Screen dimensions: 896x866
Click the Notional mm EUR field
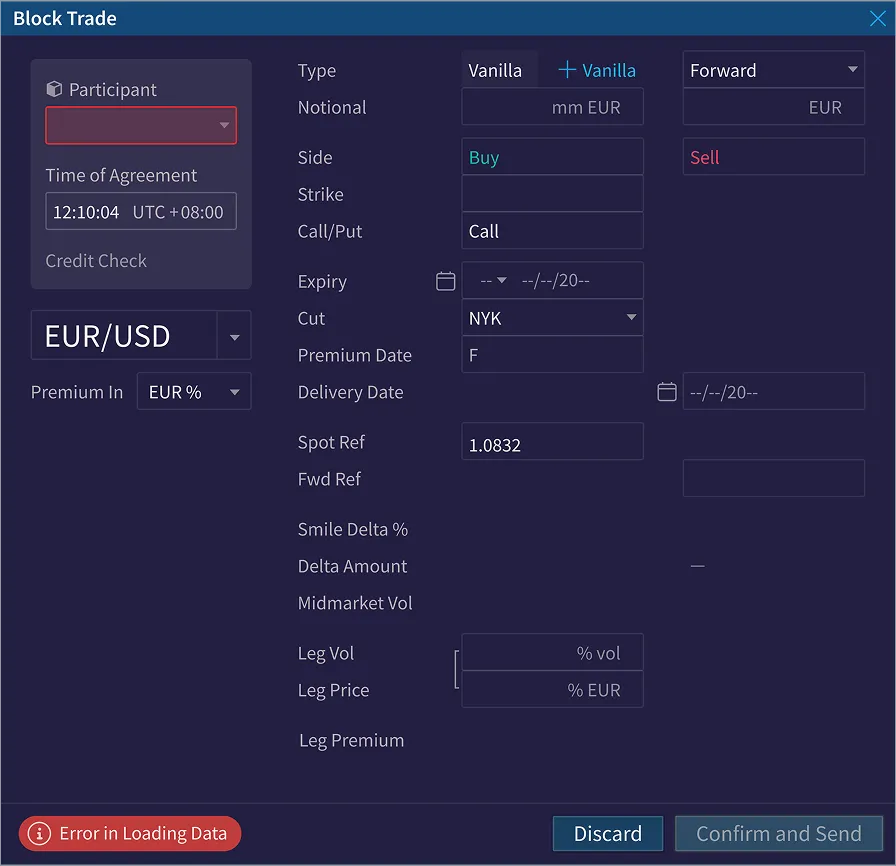(x=552, y=107)
